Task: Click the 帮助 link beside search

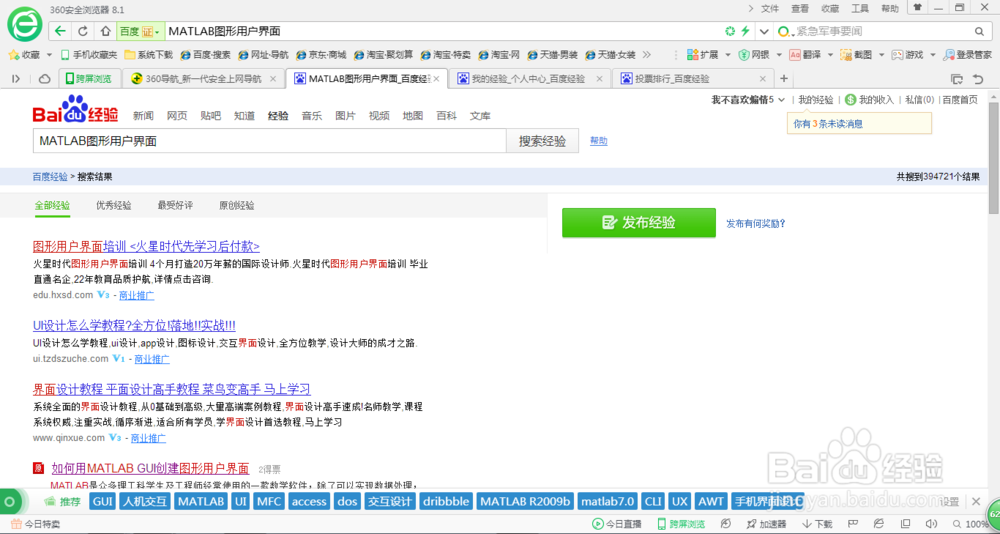Action: 599,141
